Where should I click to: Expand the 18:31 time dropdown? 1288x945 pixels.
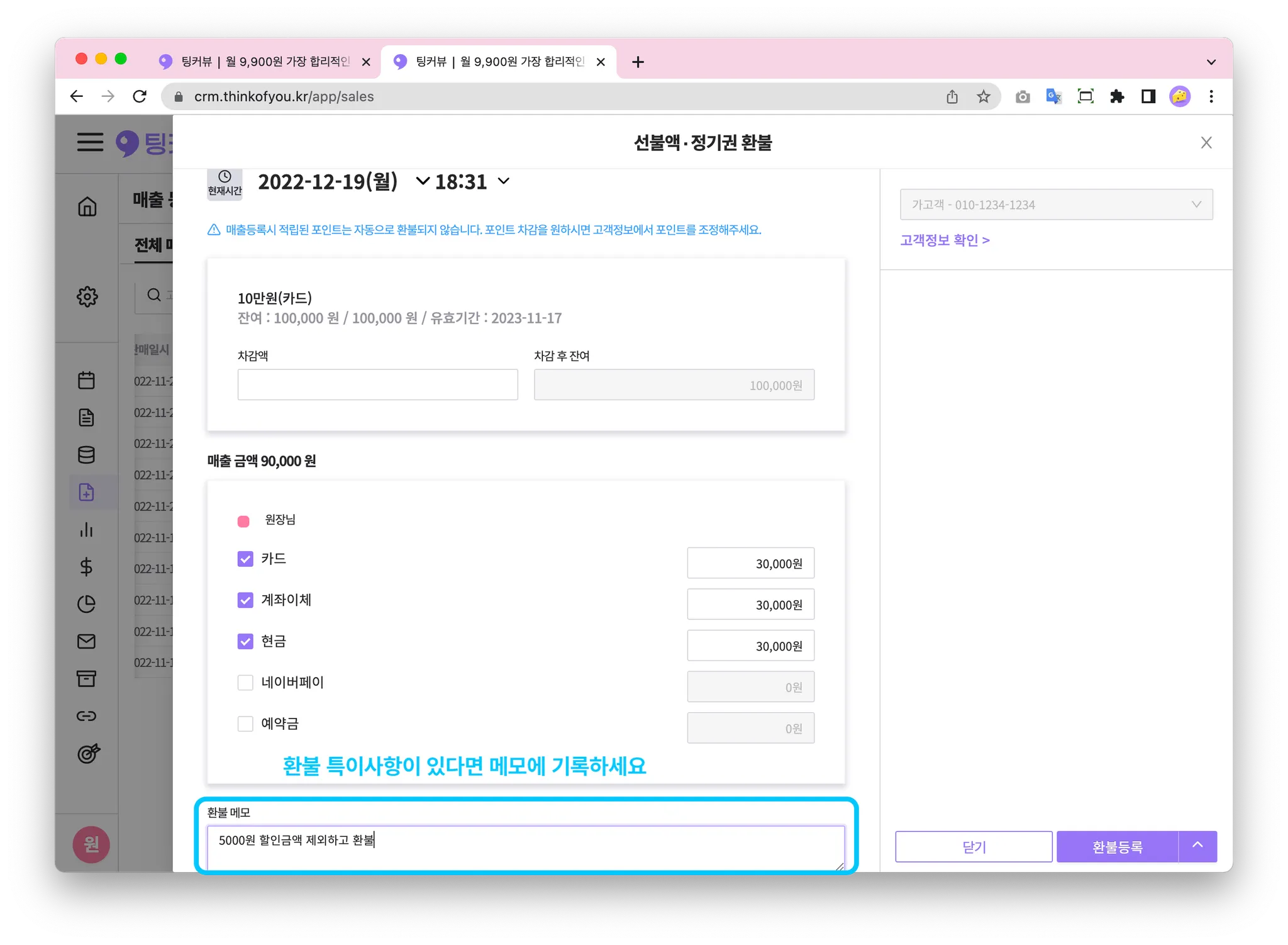click(x=503, y=182)
